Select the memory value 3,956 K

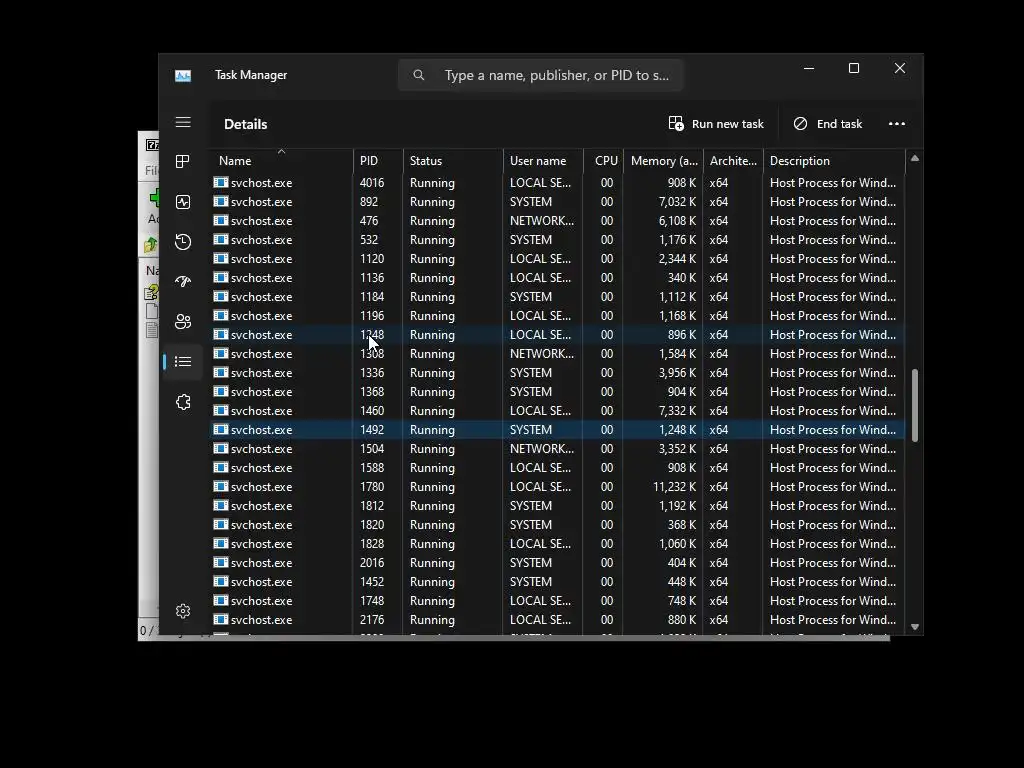677,372
